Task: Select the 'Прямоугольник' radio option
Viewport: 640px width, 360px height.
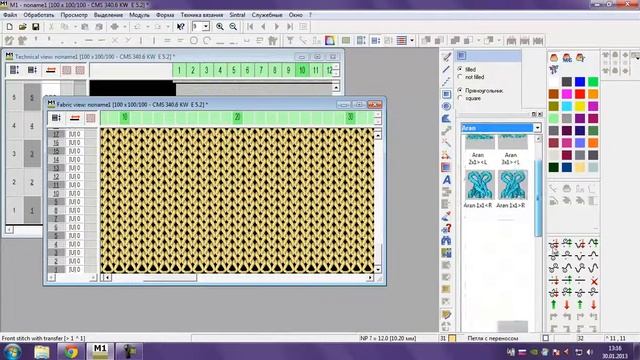Action: point(460,90)
